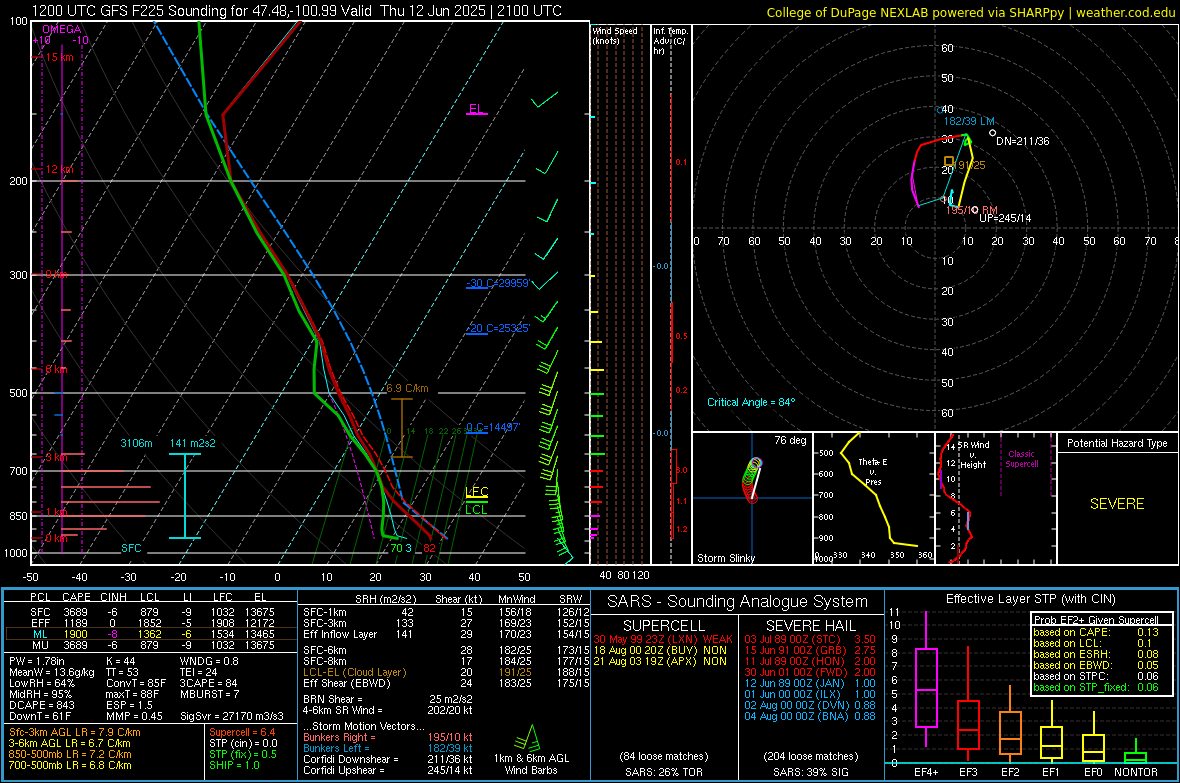Click the 6.9 C/km lapse rate annotation
This screenshot has height=783, width=1180.
407,388
